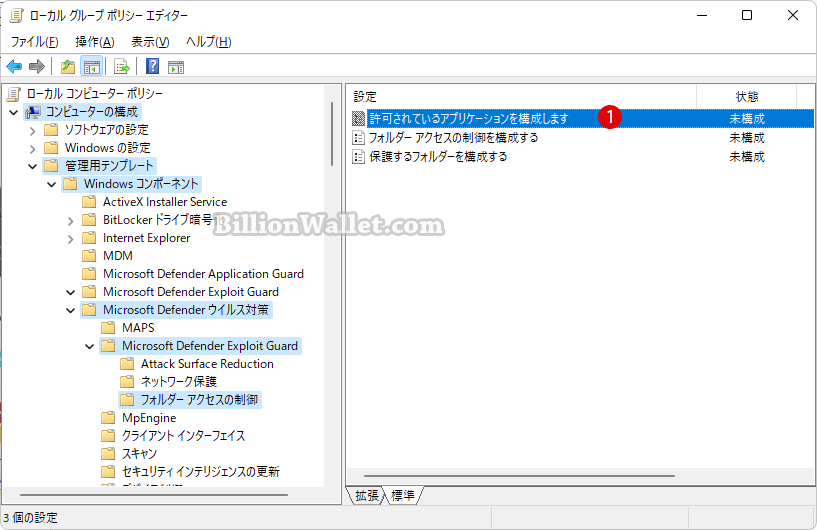Click the folder icon for MpEngine
The height and width of the screenshot is (530, 817).
pyautogui.click(x=108, y=418)
